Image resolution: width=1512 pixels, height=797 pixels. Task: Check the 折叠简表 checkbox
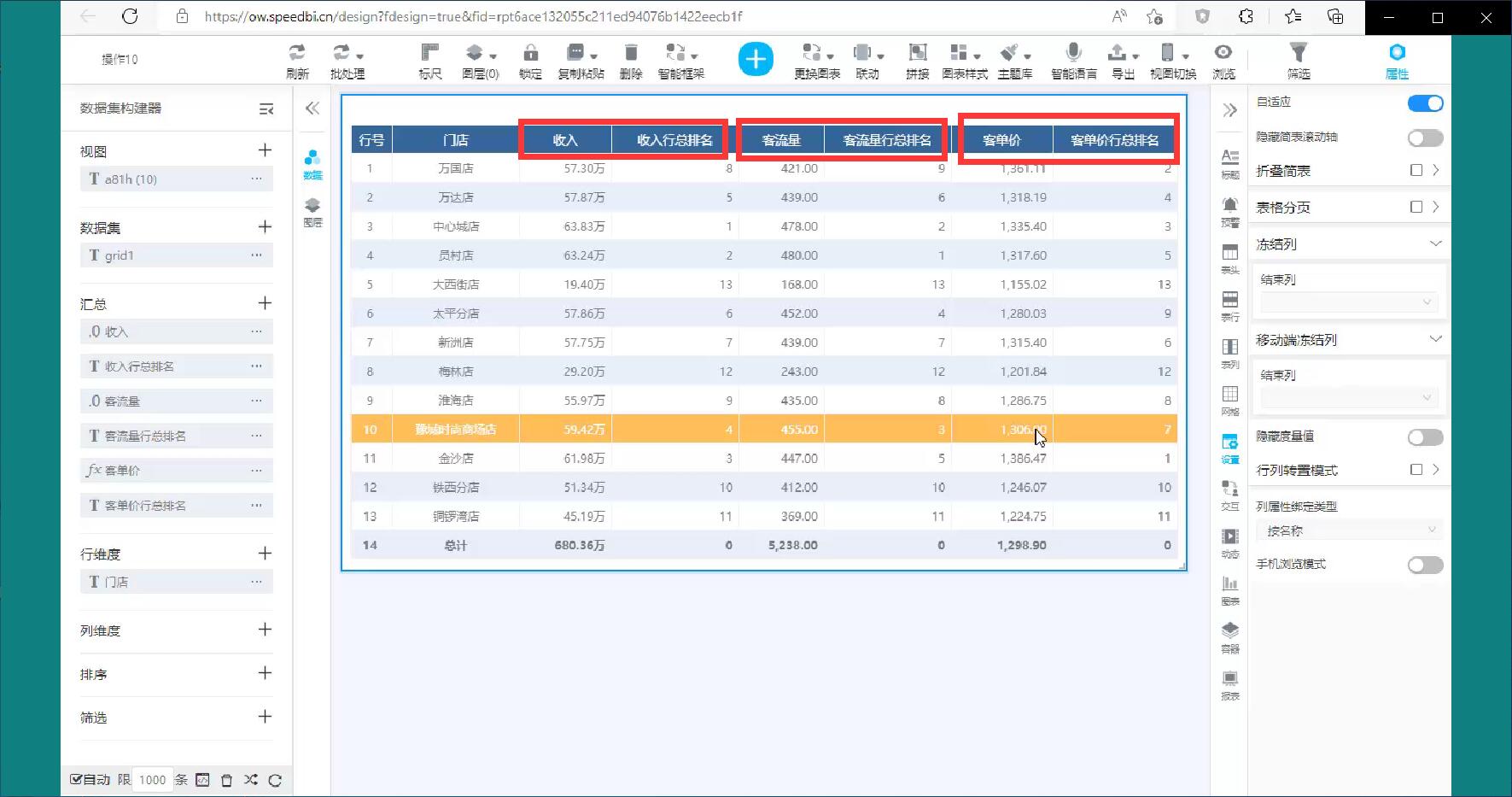(1416, 170)
